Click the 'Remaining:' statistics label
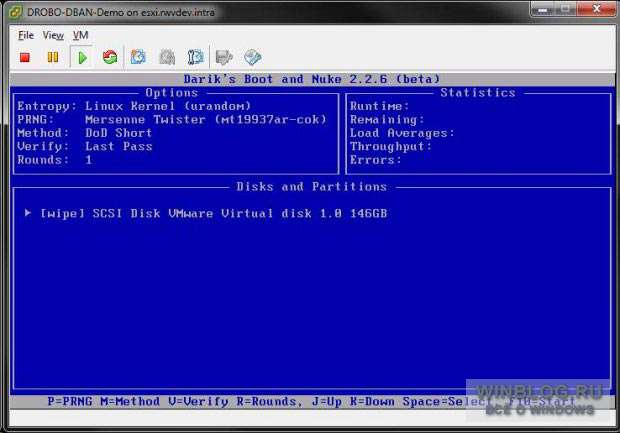 387,119
